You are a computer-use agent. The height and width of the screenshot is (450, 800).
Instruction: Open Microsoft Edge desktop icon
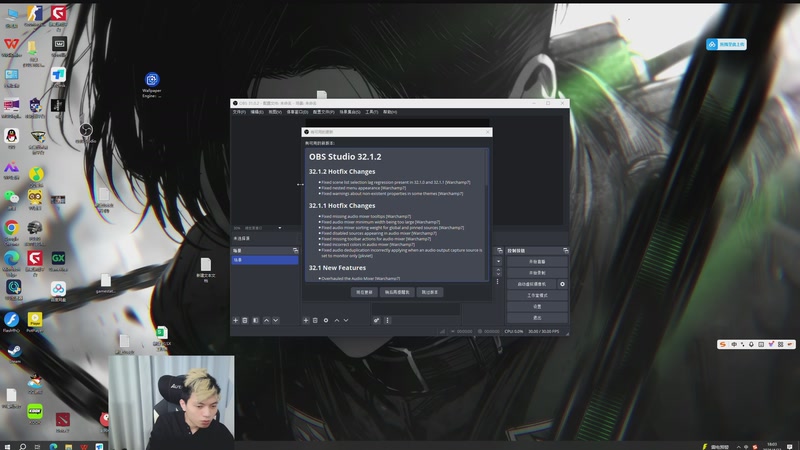click(11, 262)
